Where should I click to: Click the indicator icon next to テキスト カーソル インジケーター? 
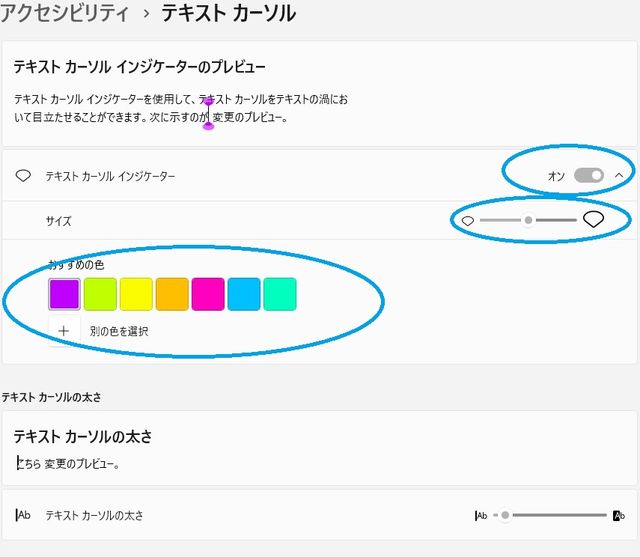(x=24, y=176)
